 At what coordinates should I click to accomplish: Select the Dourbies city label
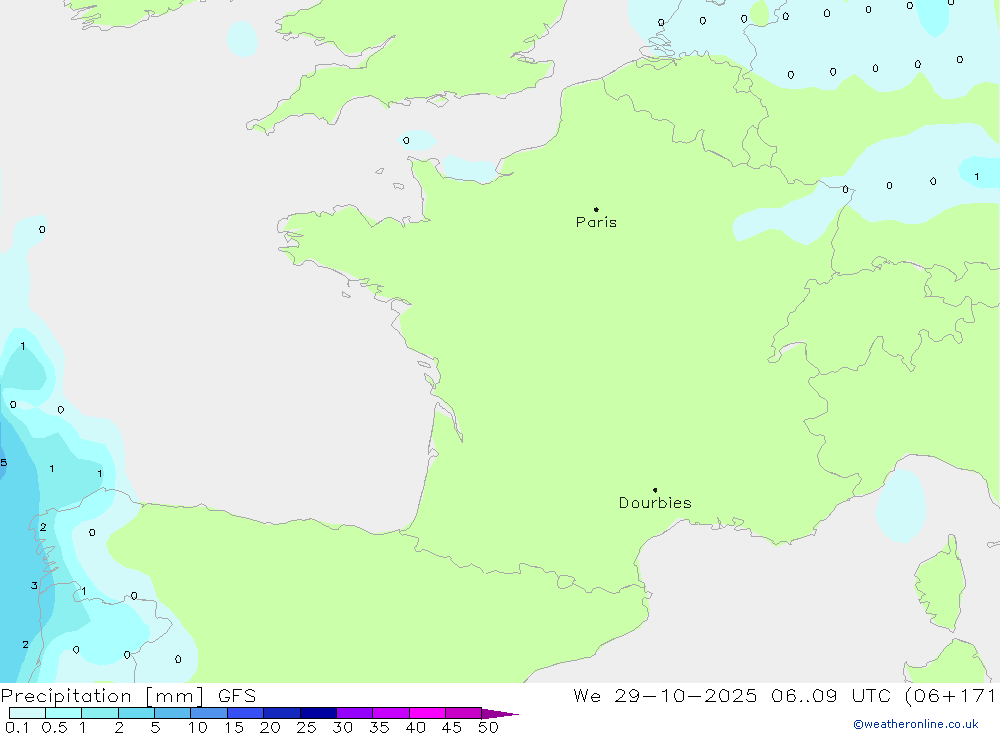pos(655,503)
